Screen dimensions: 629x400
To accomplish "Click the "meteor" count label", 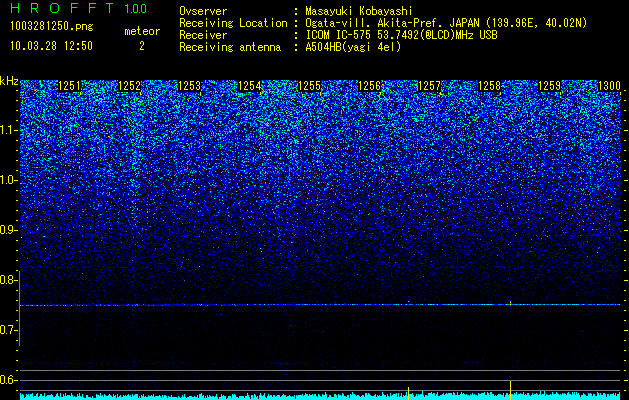I will pyautogui.click(x=142, y=31).
